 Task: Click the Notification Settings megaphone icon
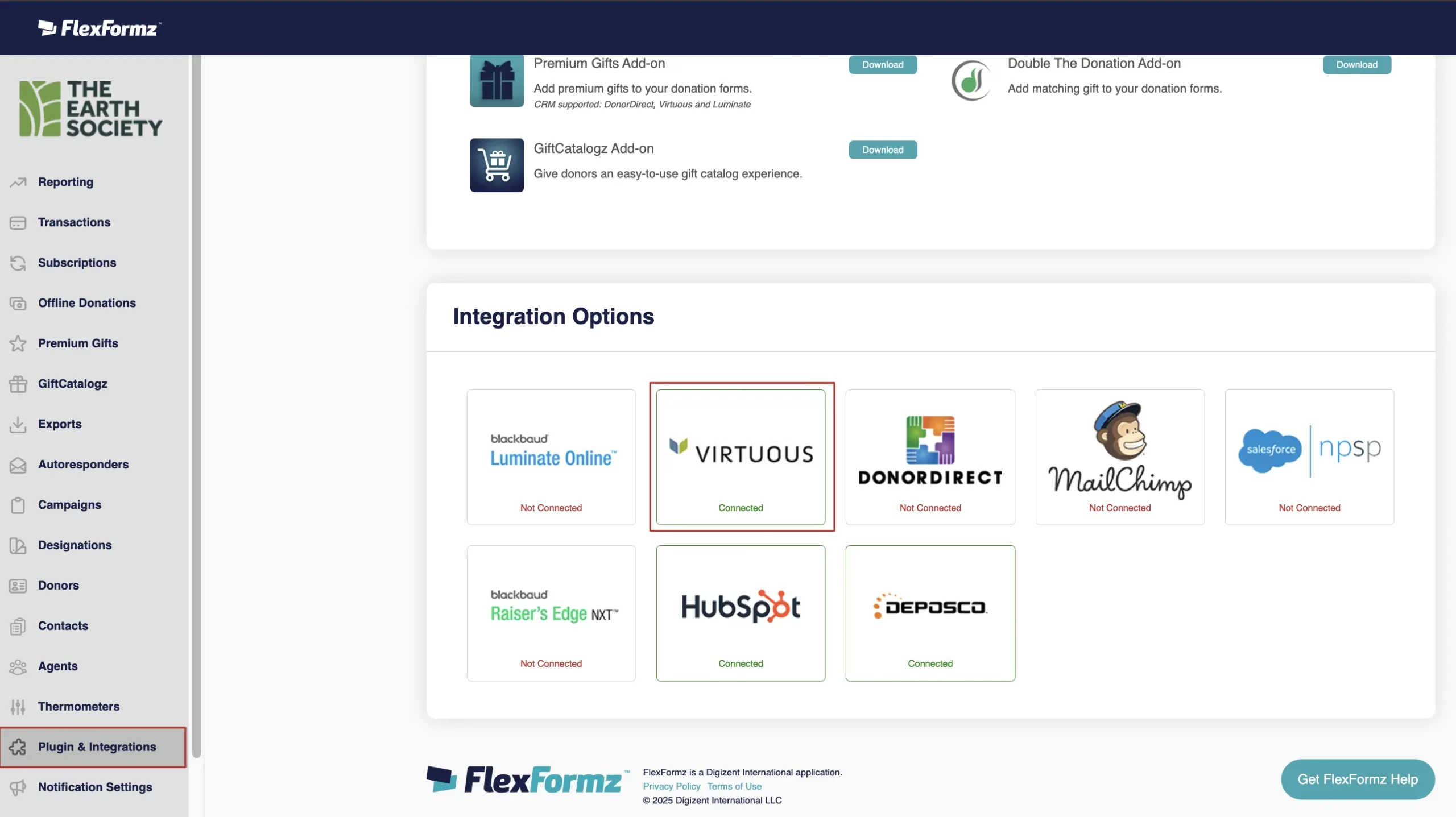point(18,787)
